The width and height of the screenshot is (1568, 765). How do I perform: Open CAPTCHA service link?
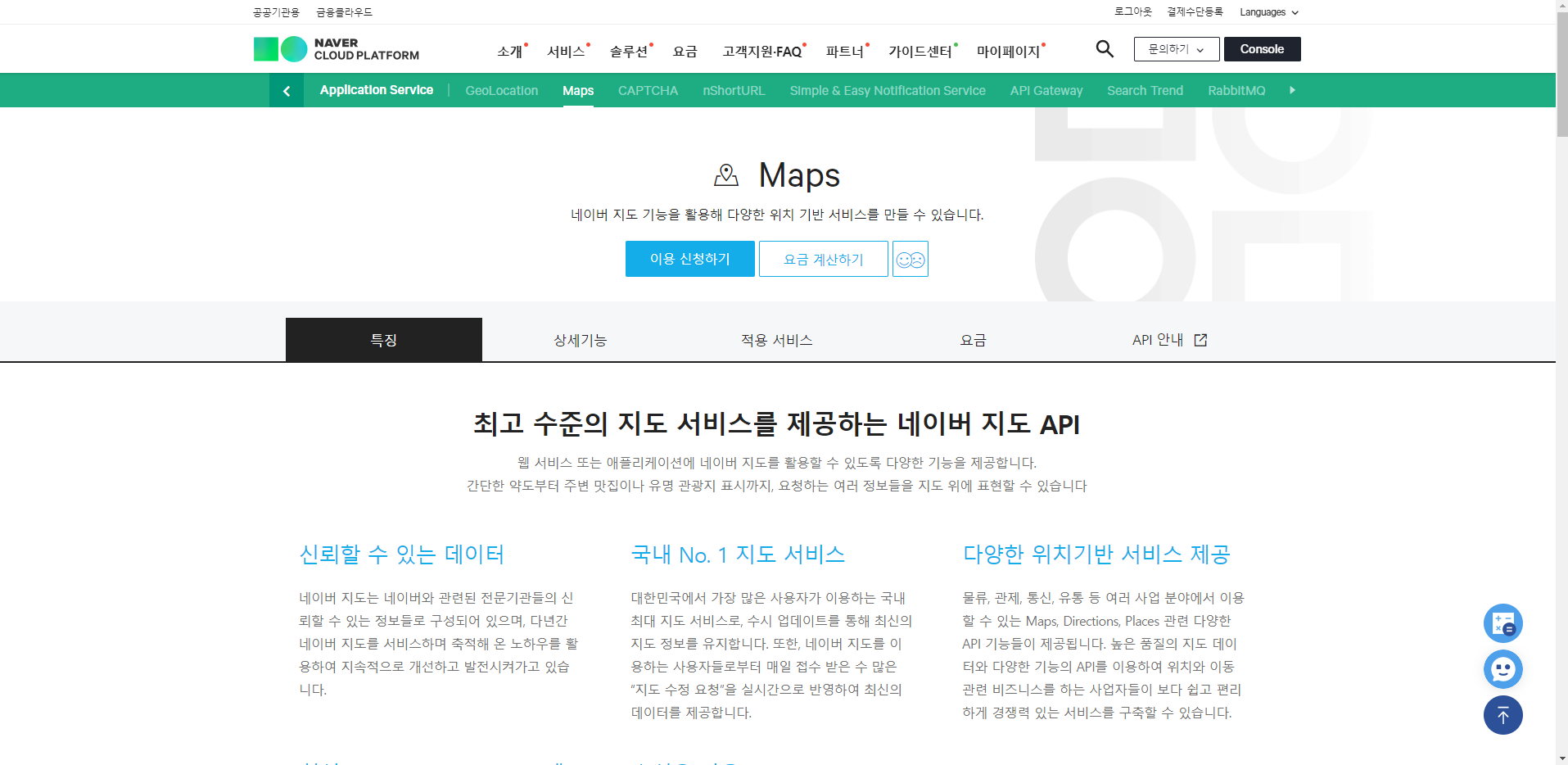point(648,91)
